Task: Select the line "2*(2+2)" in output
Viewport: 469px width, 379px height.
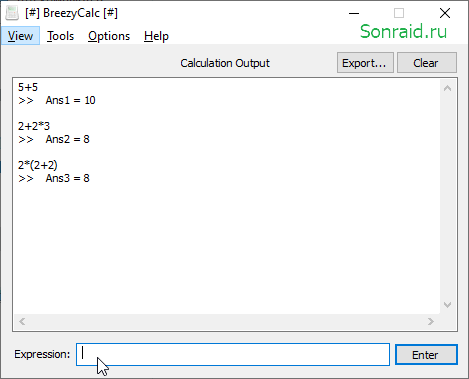Action: click(x=38, y=165)
